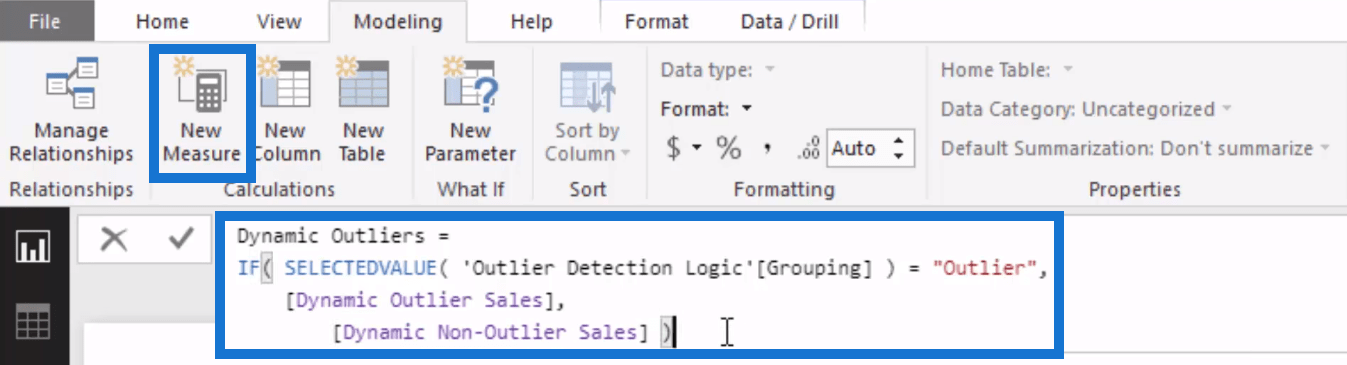Screen dimensions: 1347x365
Task: Commit the formula with checkmark
Action: click(181, 239)
